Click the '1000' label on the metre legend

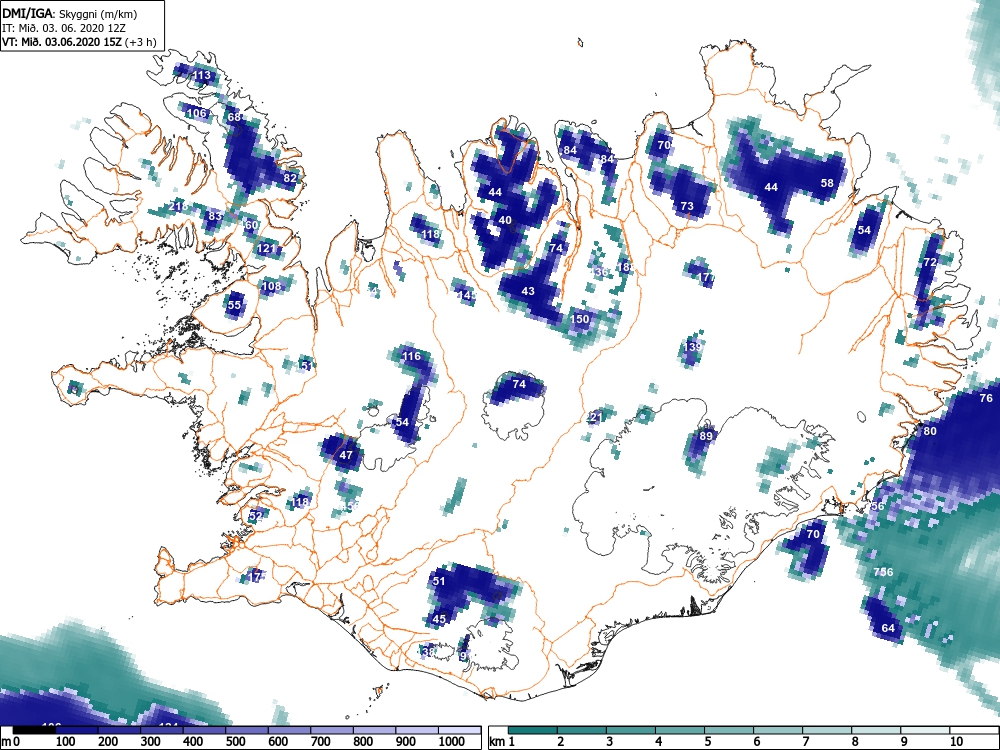(x=452, y=742)
